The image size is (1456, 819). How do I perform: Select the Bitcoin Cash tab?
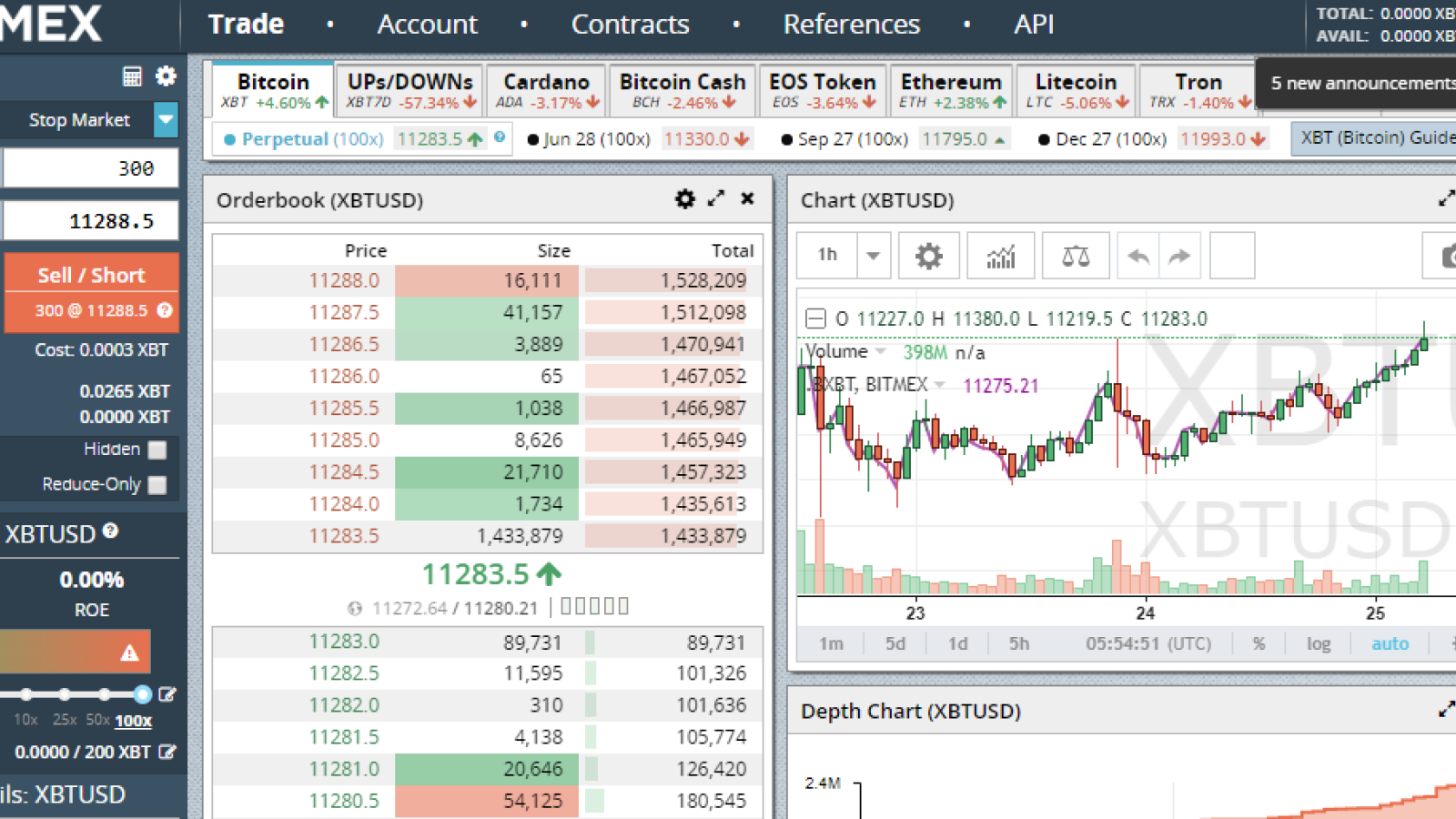coord(682,91)
